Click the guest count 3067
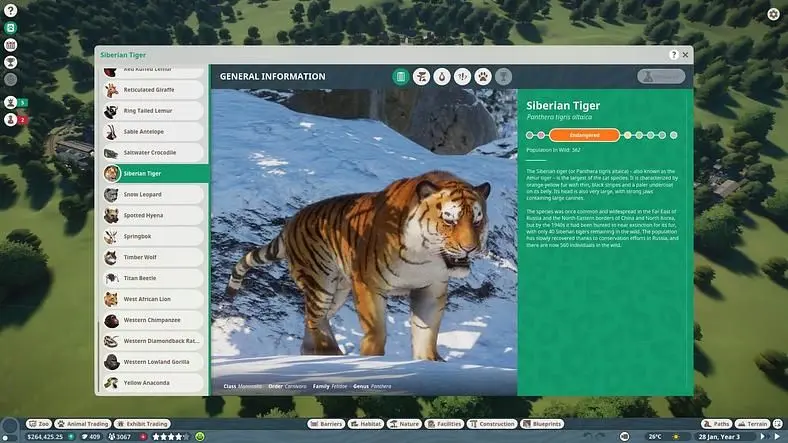Image resolution: width=788 pixels, height=443 pixels. pos(124,437)
